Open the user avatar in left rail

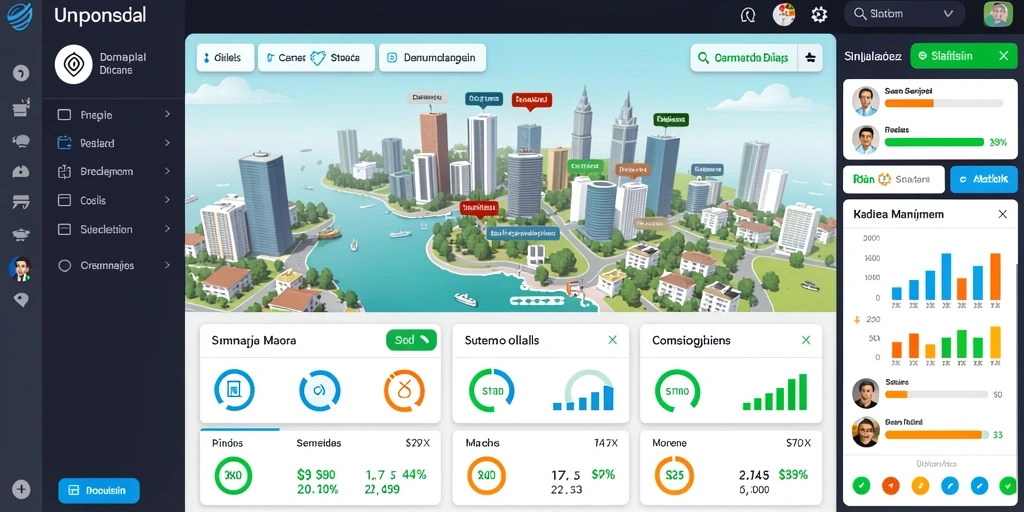point(20,268)
